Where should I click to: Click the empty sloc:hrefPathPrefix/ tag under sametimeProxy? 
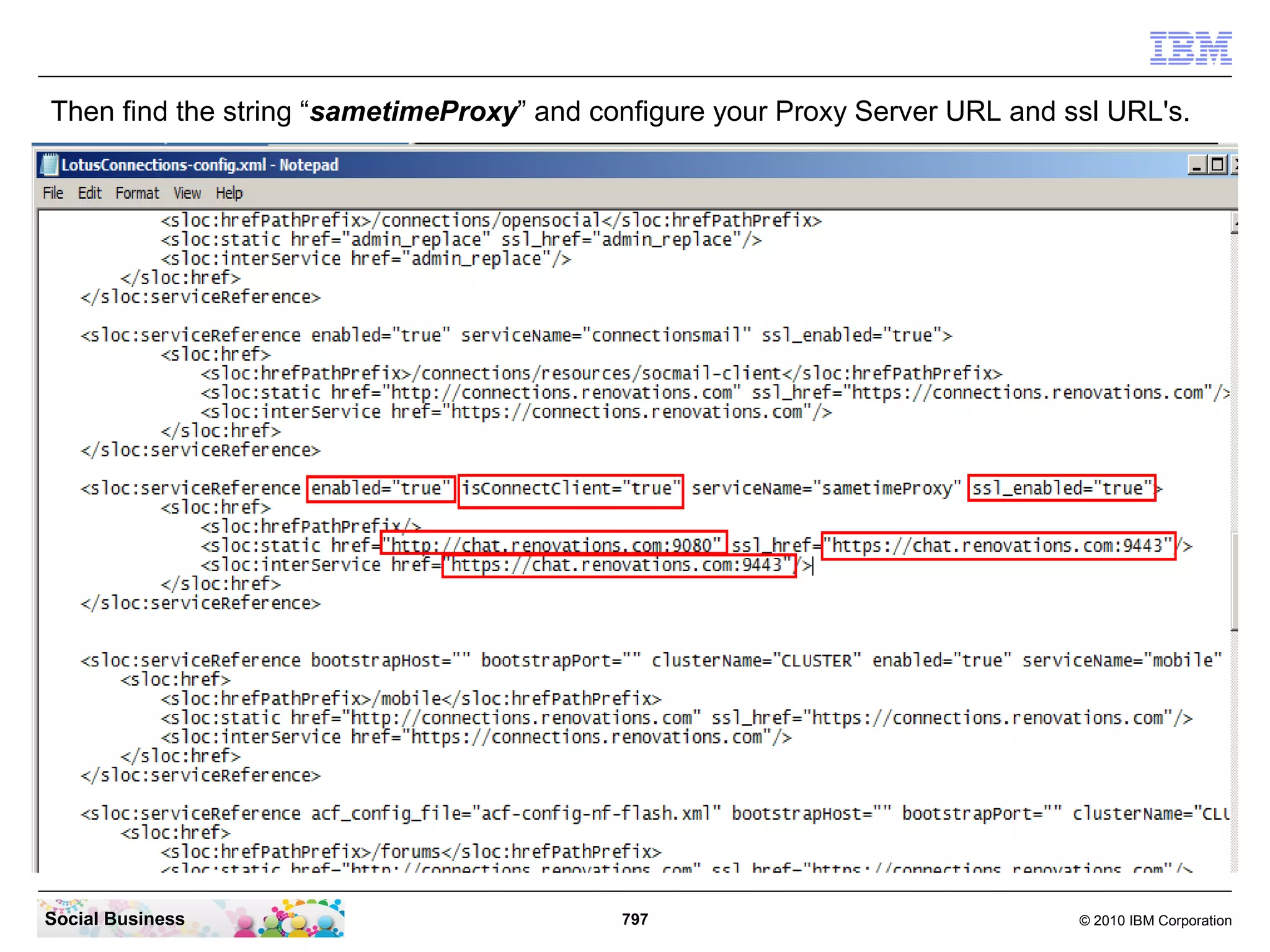(x=311, y=526)
